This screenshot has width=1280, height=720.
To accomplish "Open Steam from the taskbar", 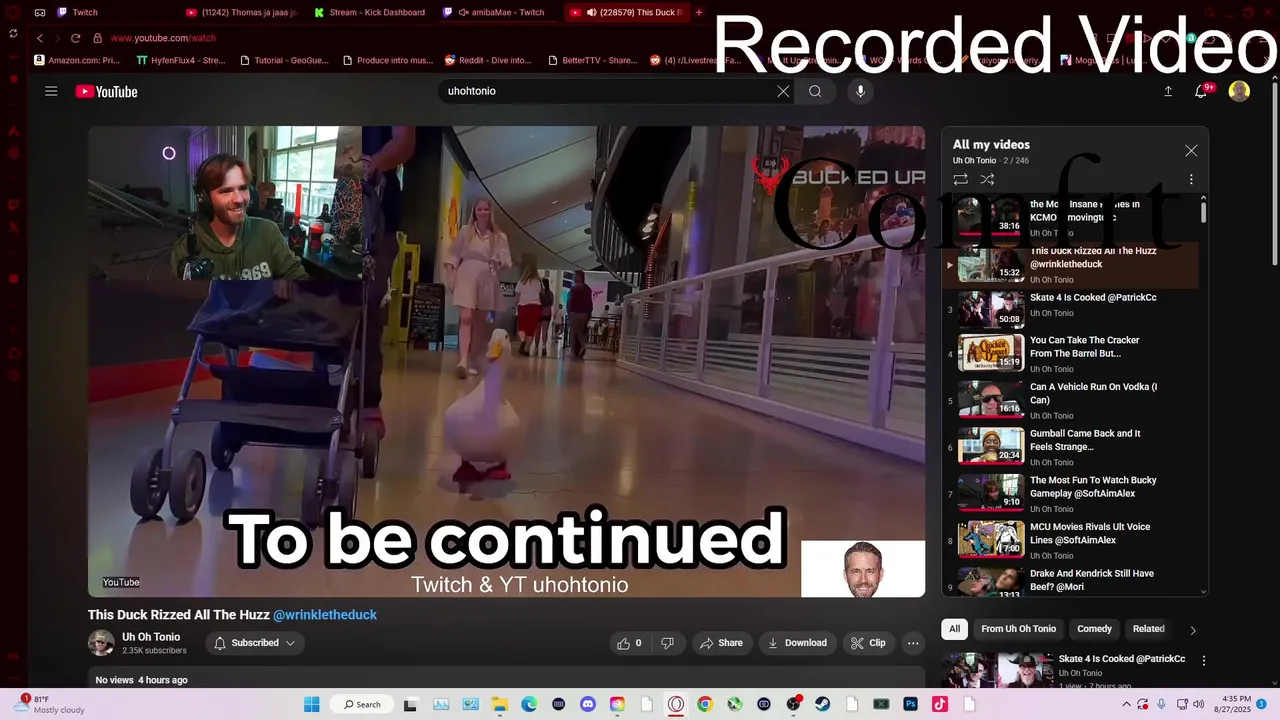I will [x=823, y=704].
